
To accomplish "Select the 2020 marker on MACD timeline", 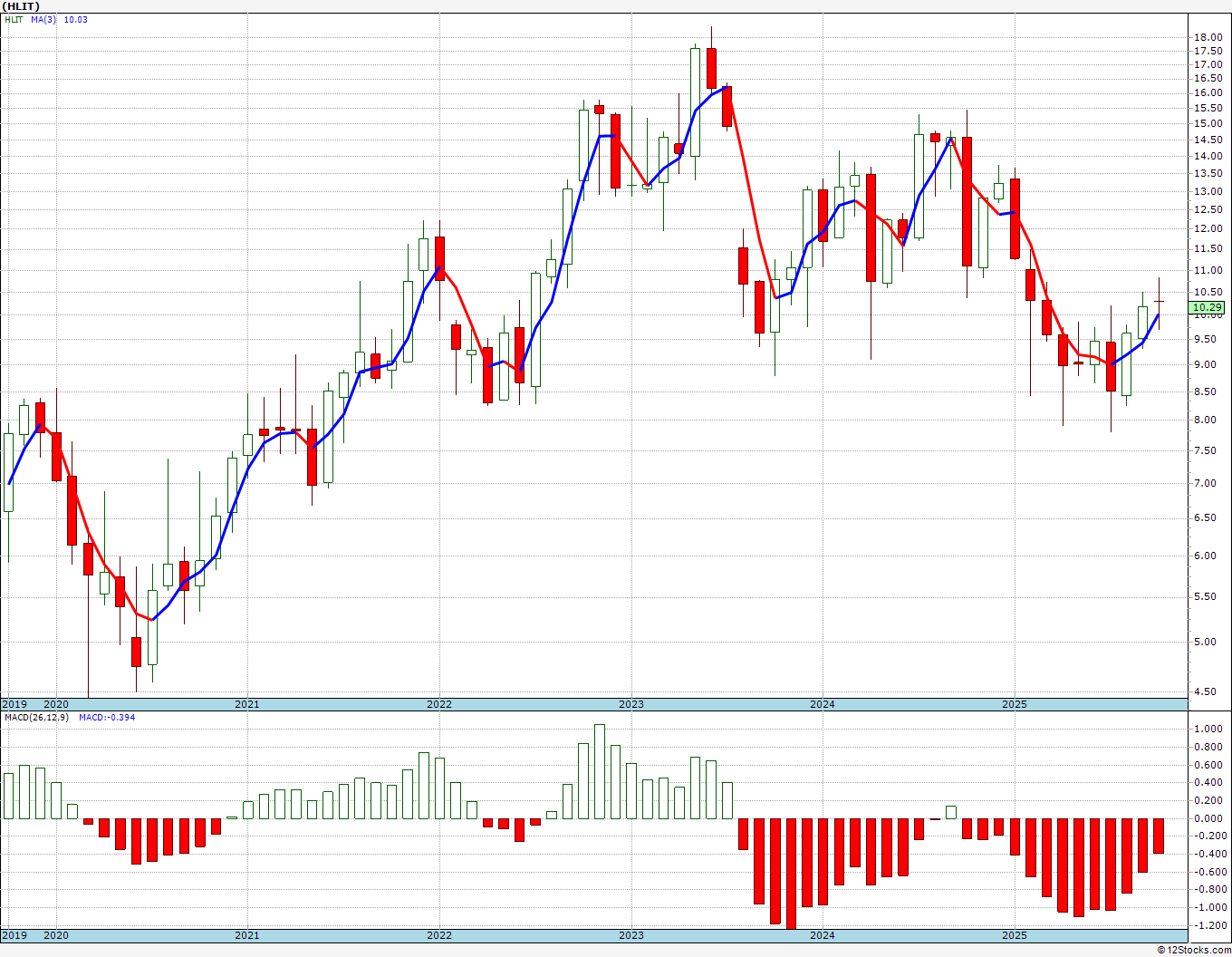I will (x=56, y=935).
